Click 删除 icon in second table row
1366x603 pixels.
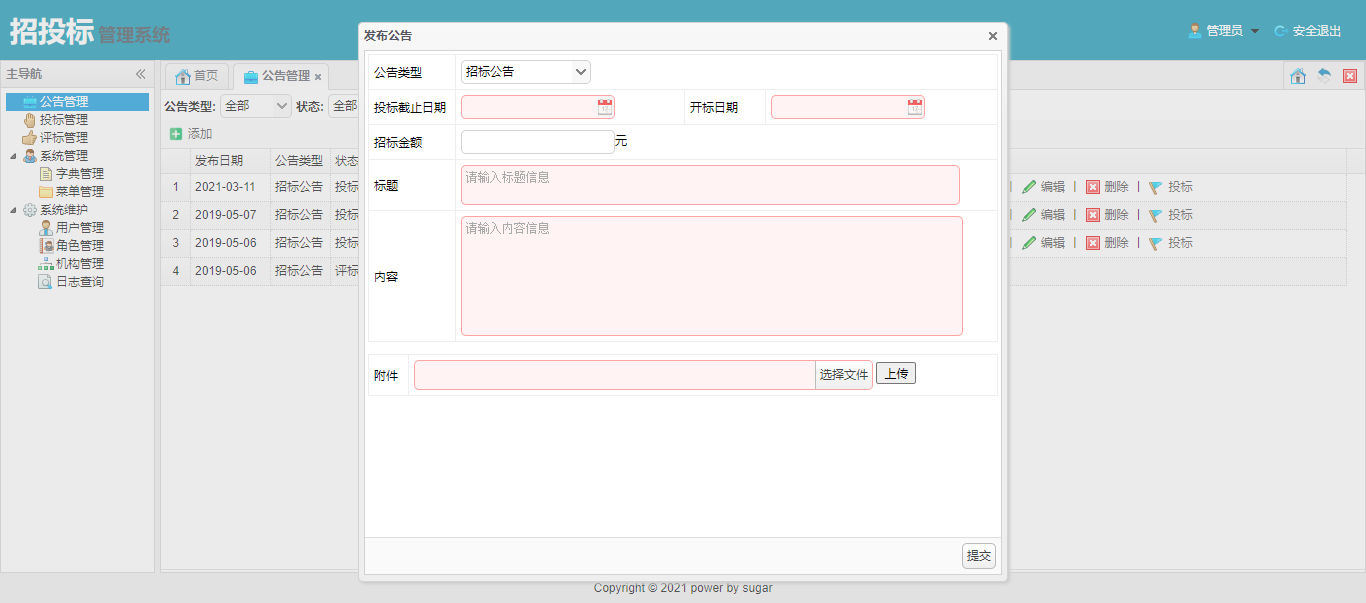[1093, 215]
